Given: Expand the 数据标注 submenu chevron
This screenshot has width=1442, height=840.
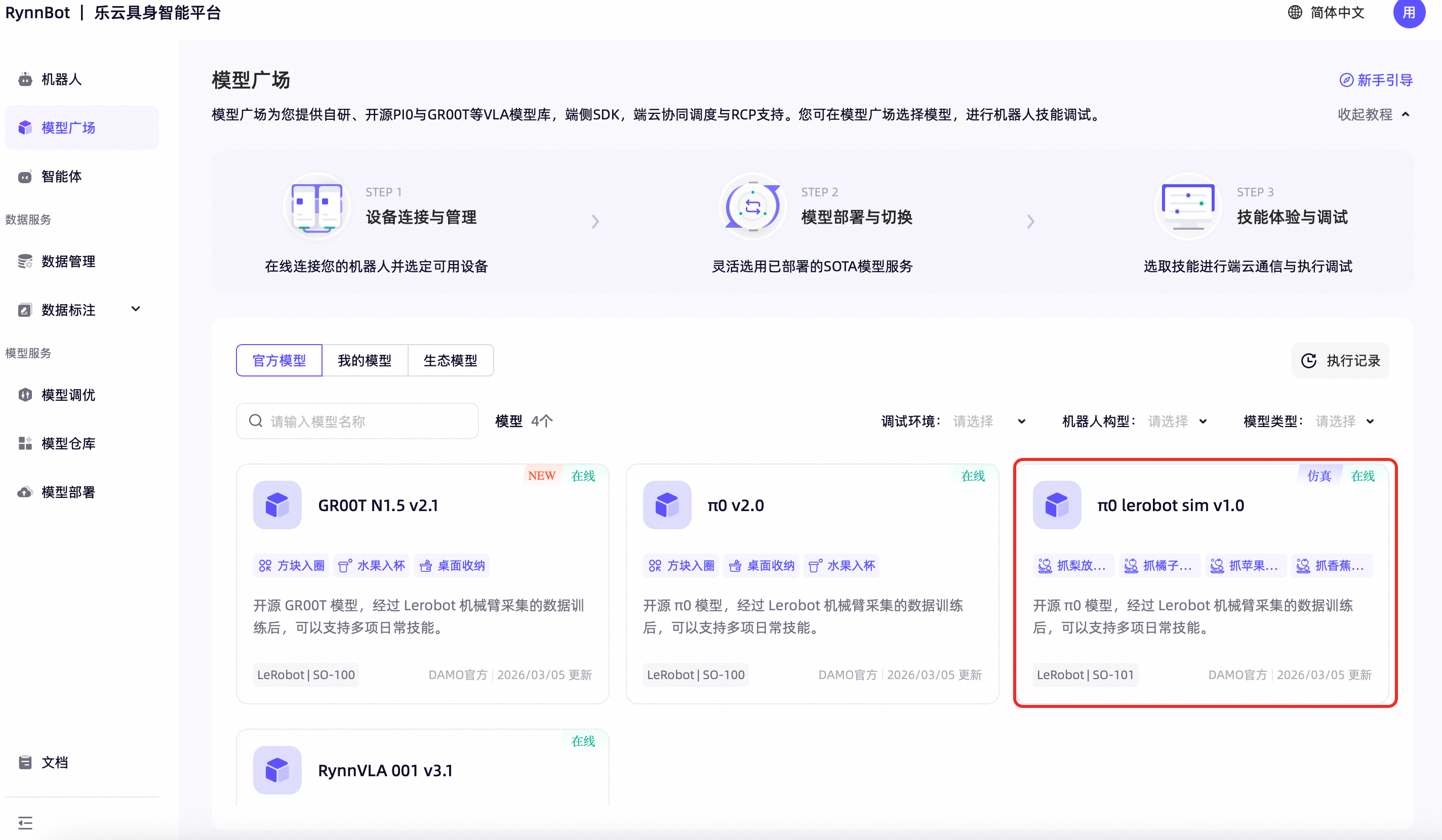Looking at the screenshot, I should 136,309.
